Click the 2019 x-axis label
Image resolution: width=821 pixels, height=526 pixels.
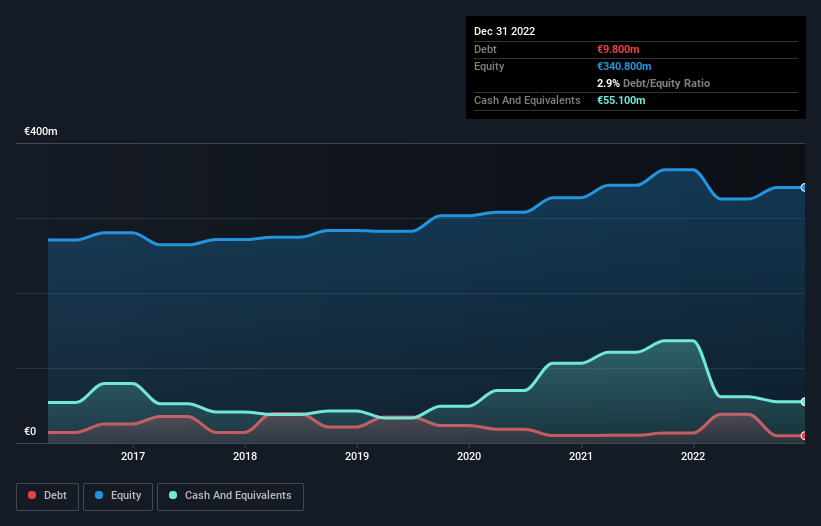pyautogui.click(x=357, y=456)
